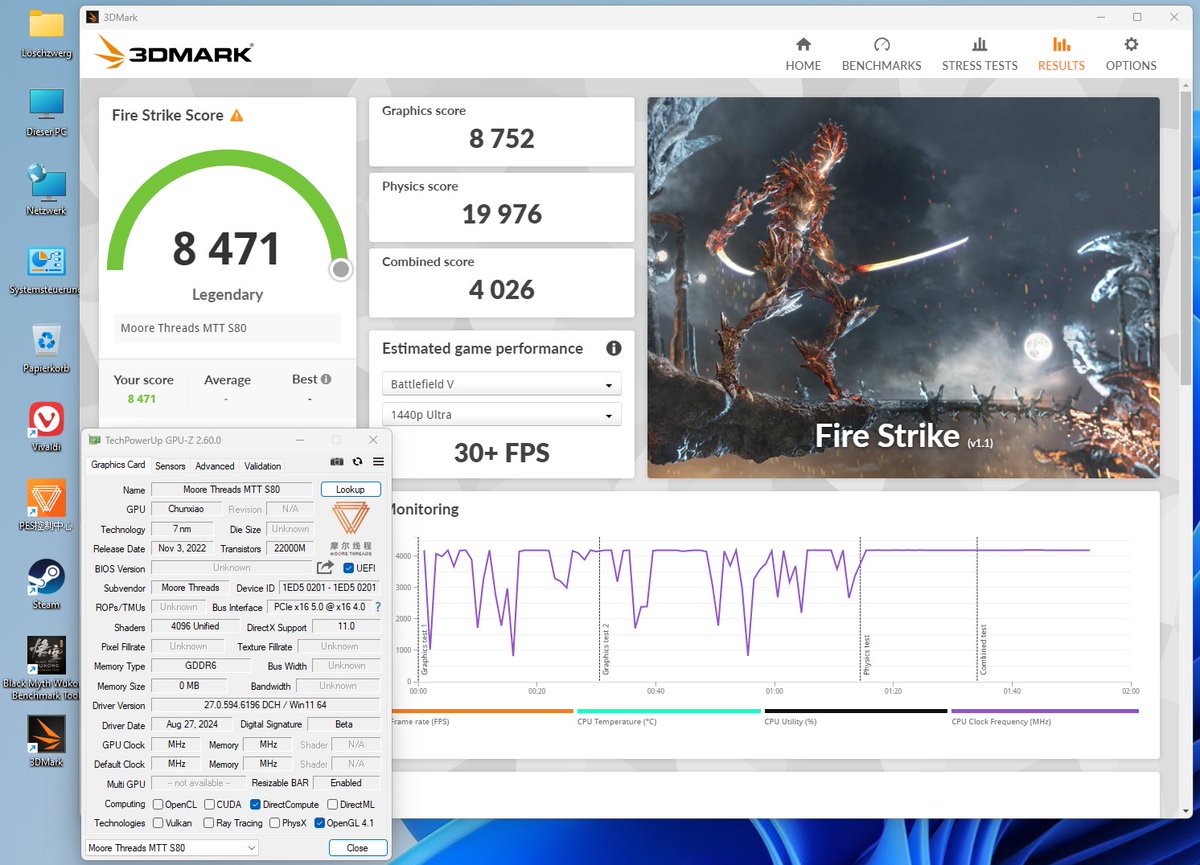Screen dimensions: 1200x865
Task: Click the 3DMark vertical scrollbar
Action: tap(1187, 240)
